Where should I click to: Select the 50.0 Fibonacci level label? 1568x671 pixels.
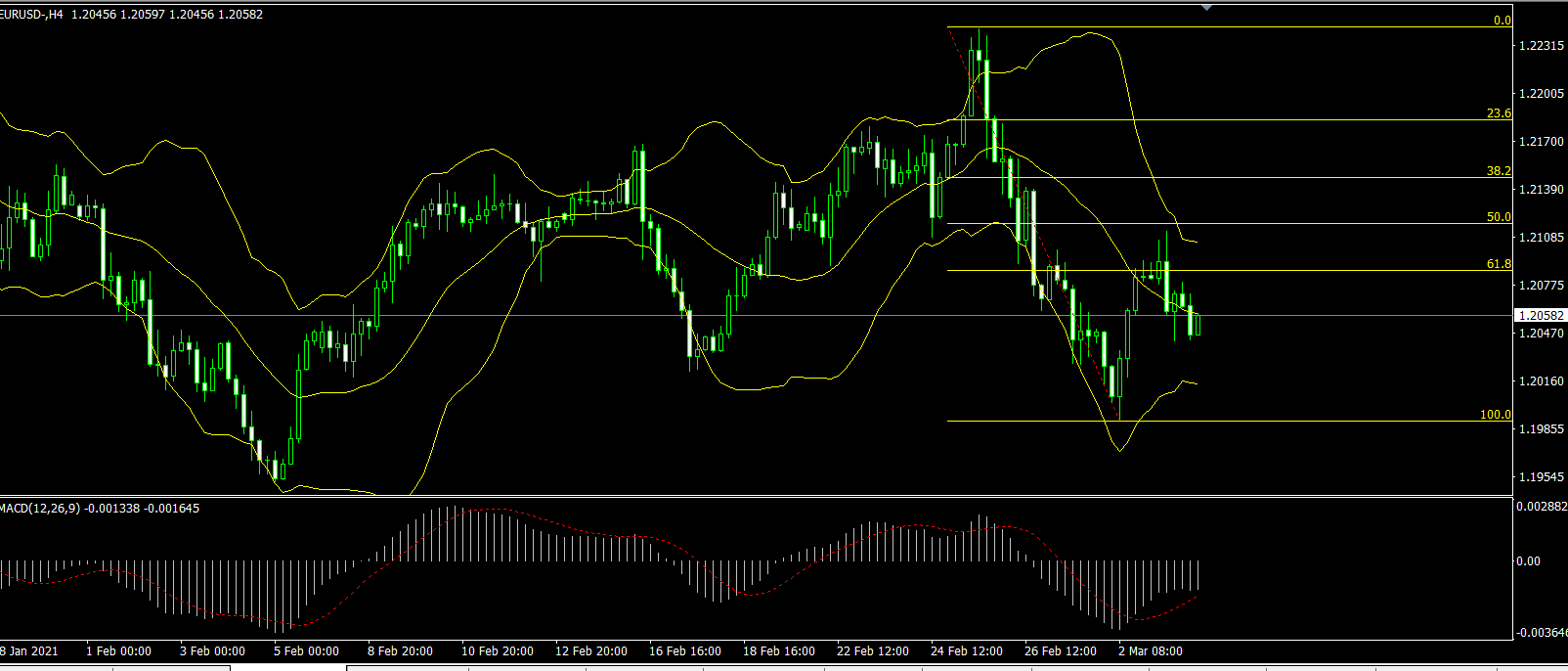click(1499, 217)
